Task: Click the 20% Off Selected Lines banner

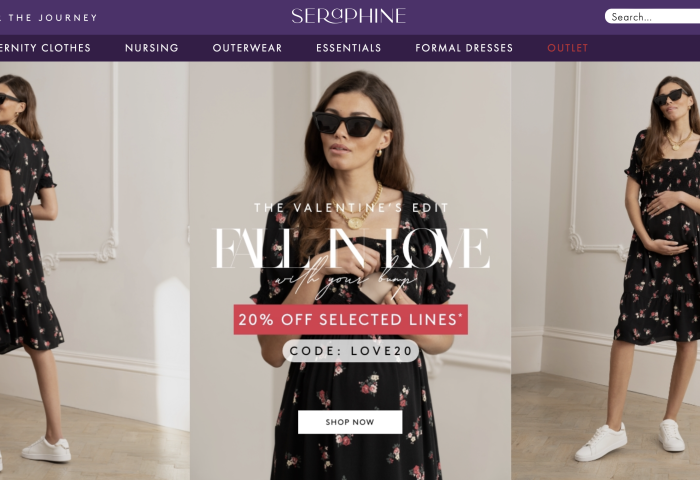Action: 351,320
